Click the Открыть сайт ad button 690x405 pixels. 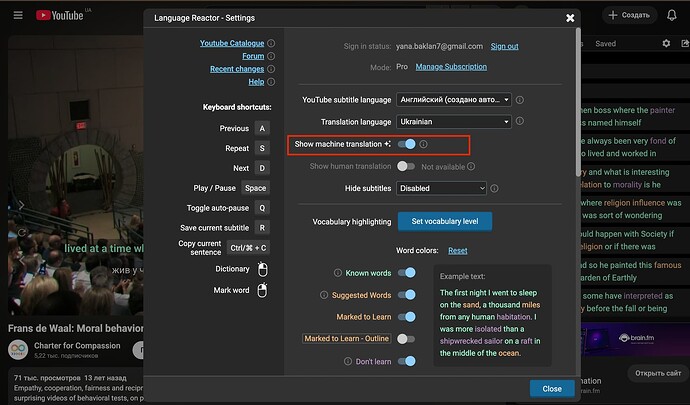tap(658, 373)
